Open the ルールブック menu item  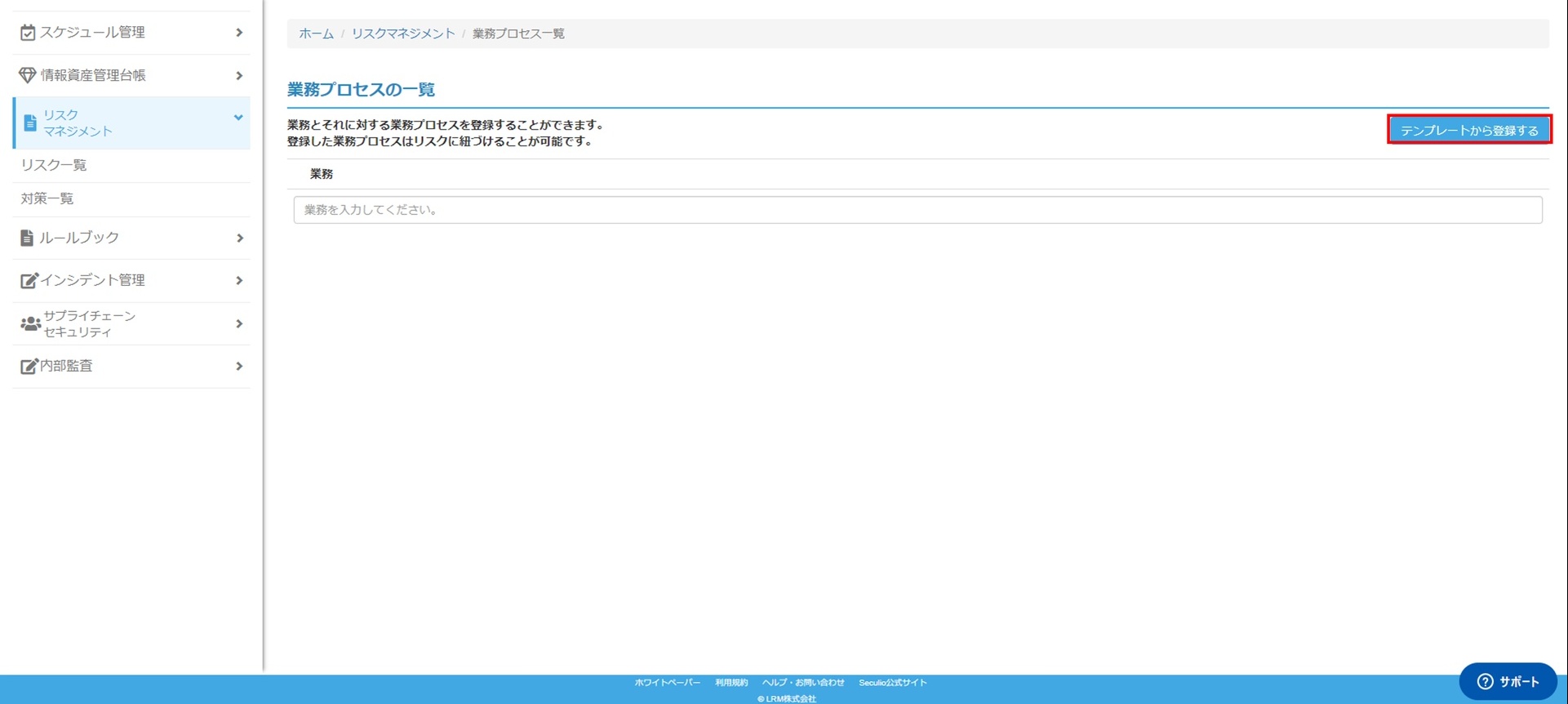(131, 238)
